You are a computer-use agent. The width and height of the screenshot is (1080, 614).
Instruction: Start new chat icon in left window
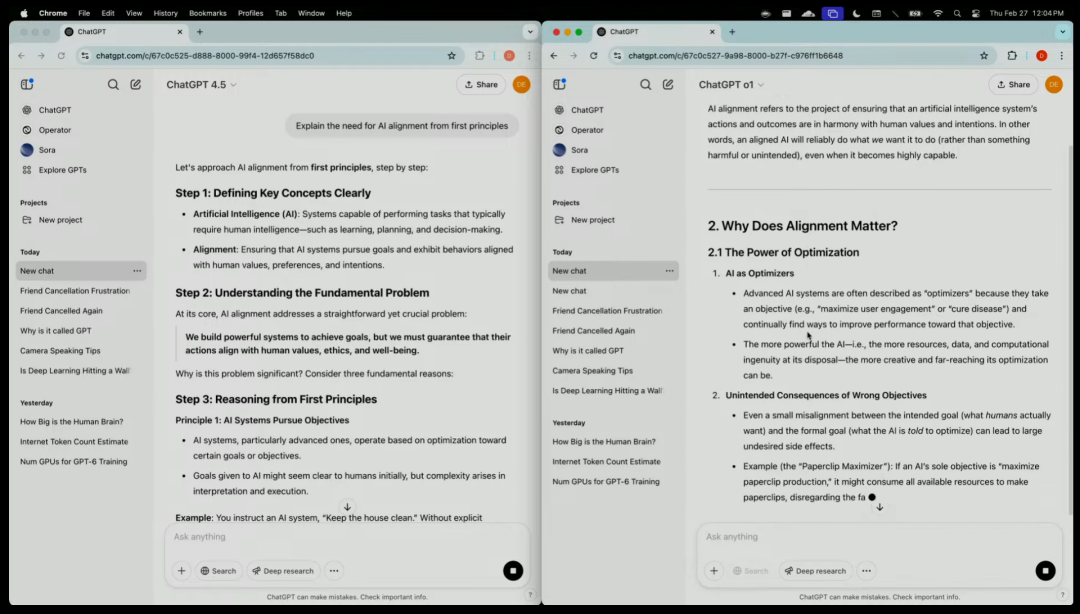136,84
